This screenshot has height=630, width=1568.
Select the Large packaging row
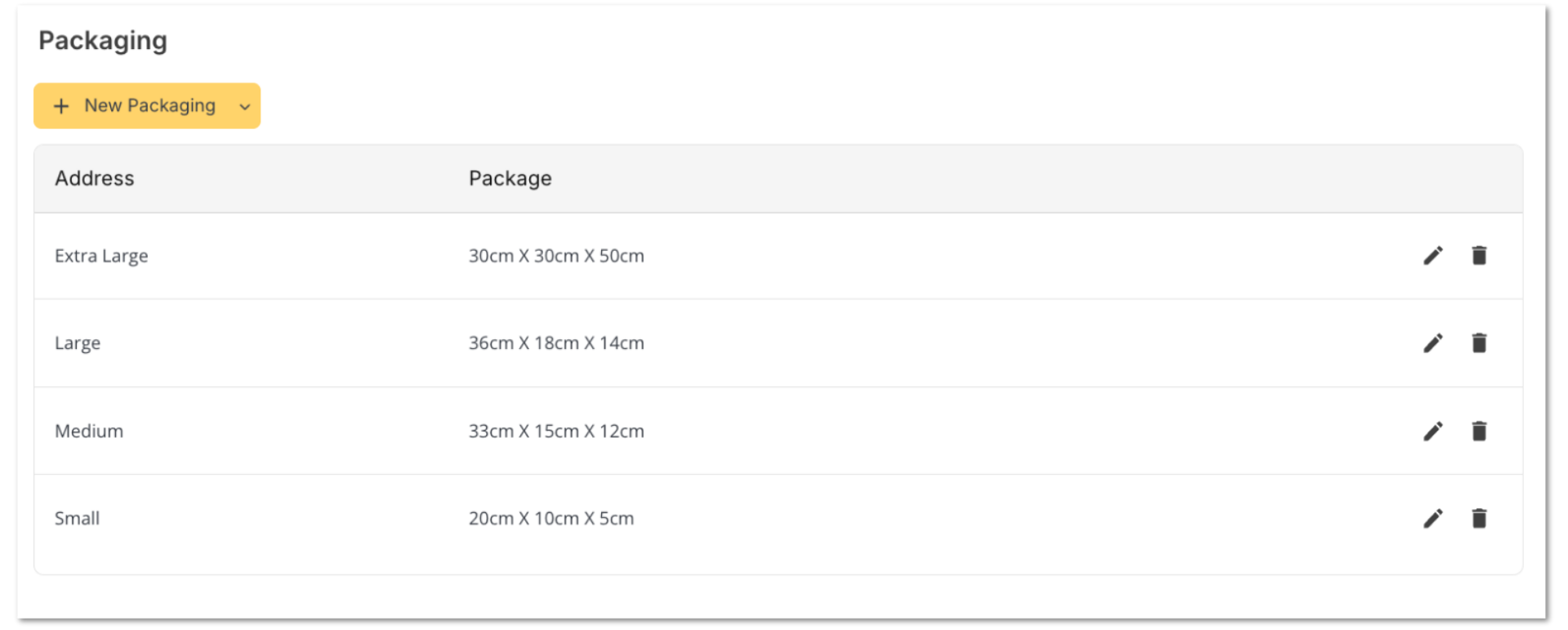[x=78, y=342]
